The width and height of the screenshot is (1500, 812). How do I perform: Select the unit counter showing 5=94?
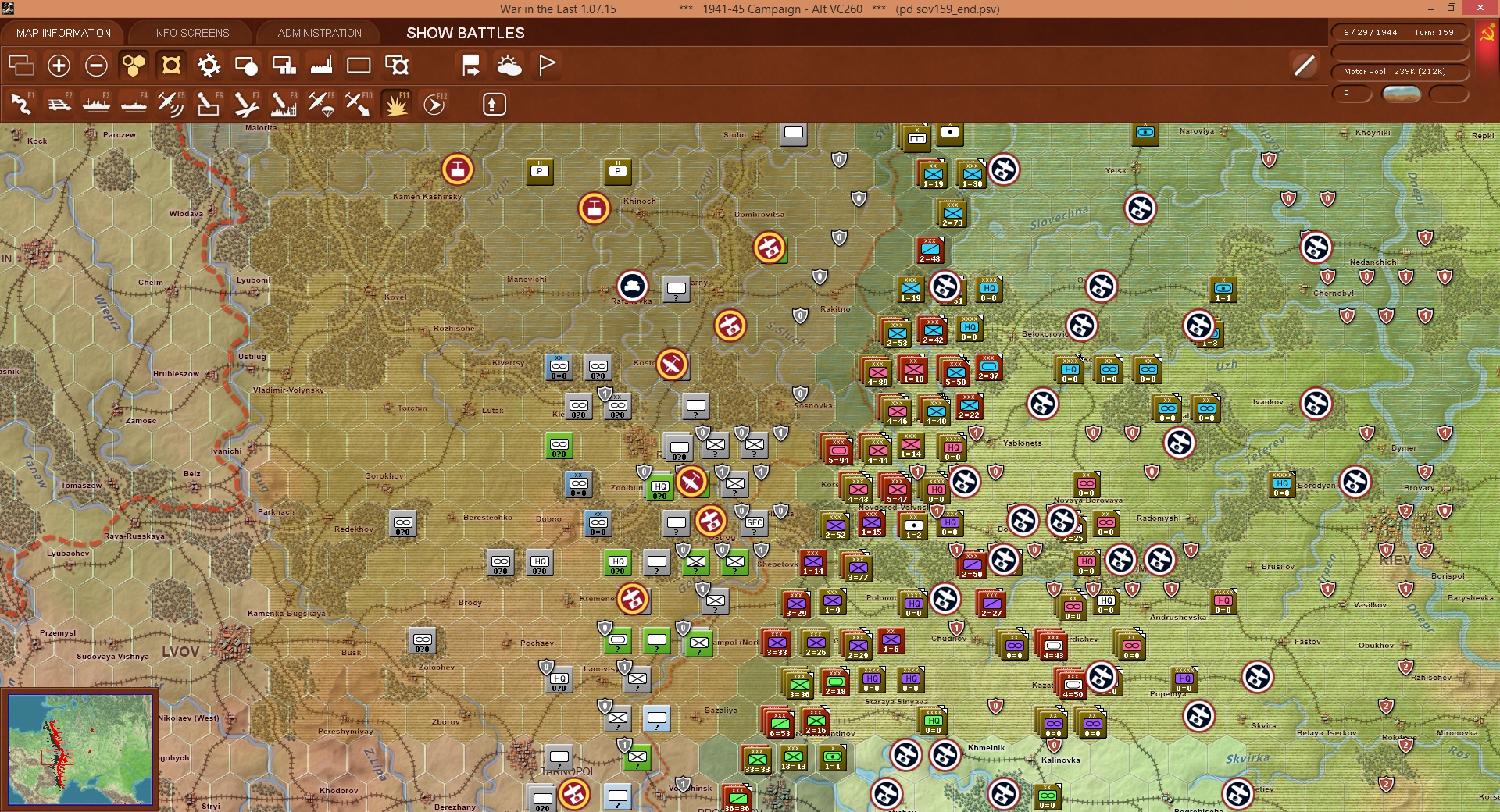click(x=839, y=450)
